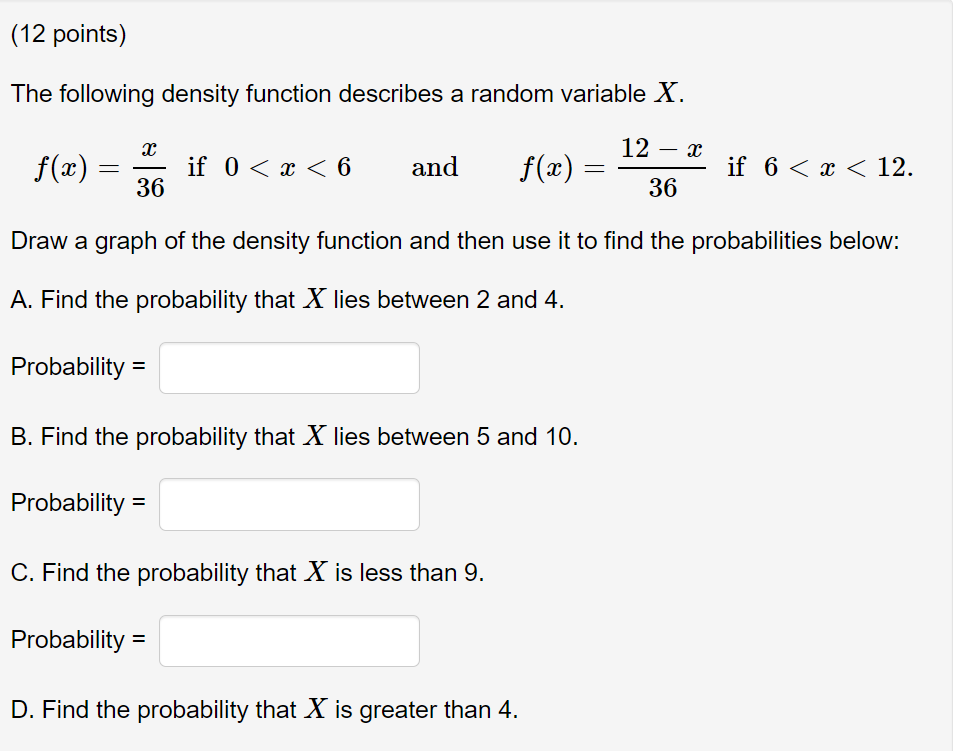Click the question A statement text

pyautogui.click(x=286, y=300)
